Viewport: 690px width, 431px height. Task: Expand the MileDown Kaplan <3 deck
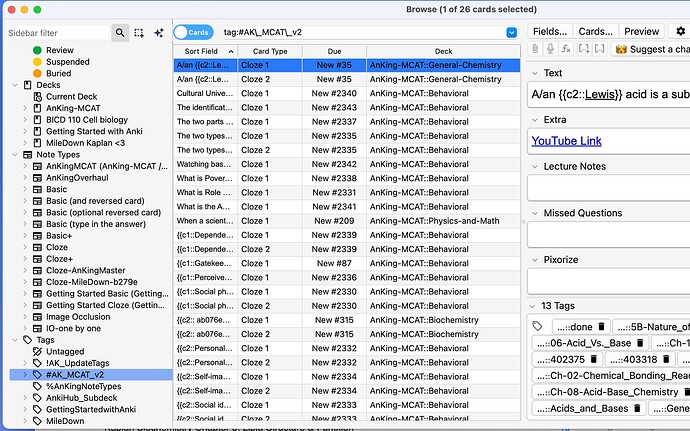[x=25, y=143]
